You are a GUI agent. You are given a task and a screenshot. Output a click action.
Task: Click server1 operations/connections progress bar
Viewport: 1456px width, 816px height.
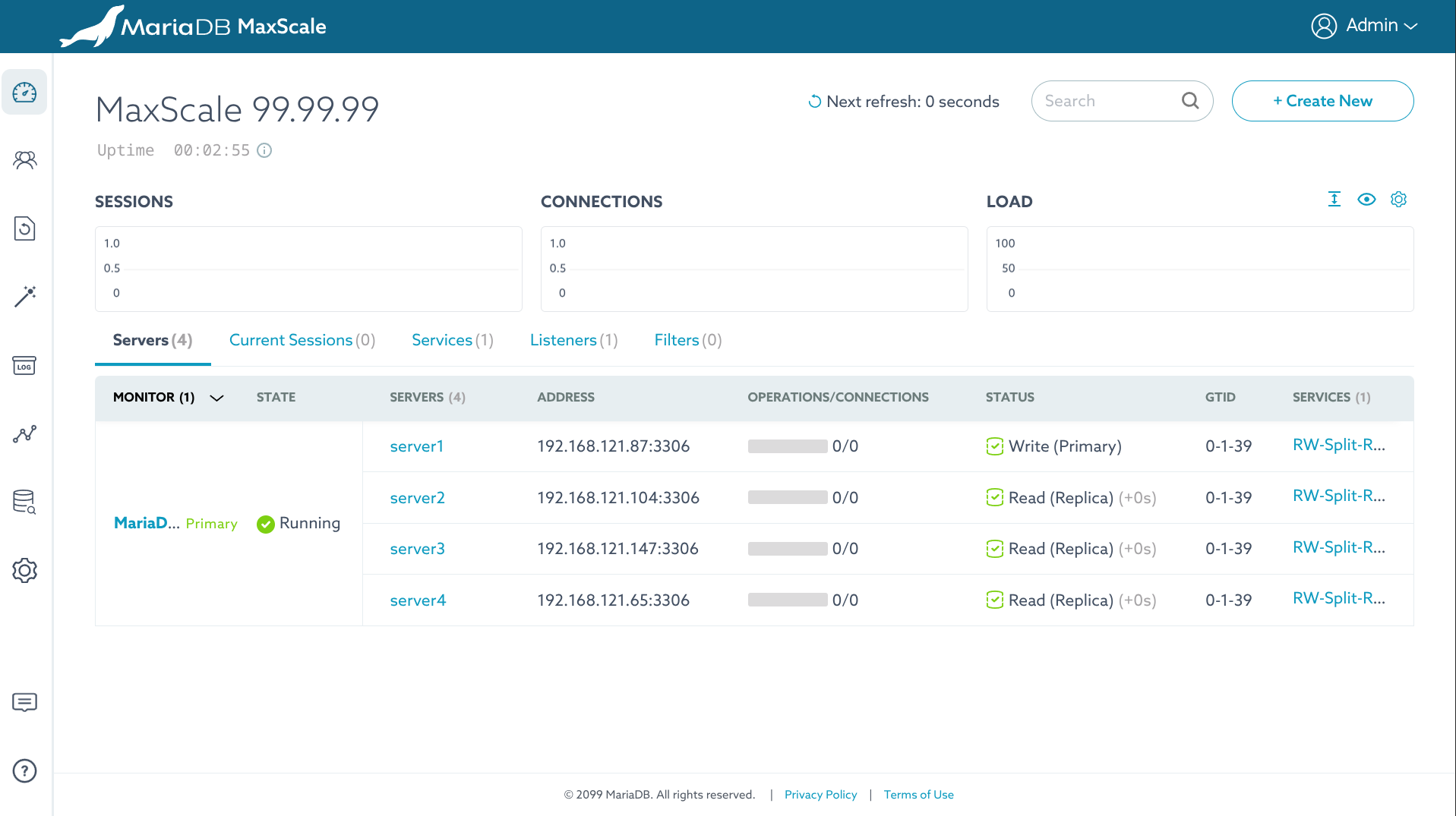pos(787,446)
